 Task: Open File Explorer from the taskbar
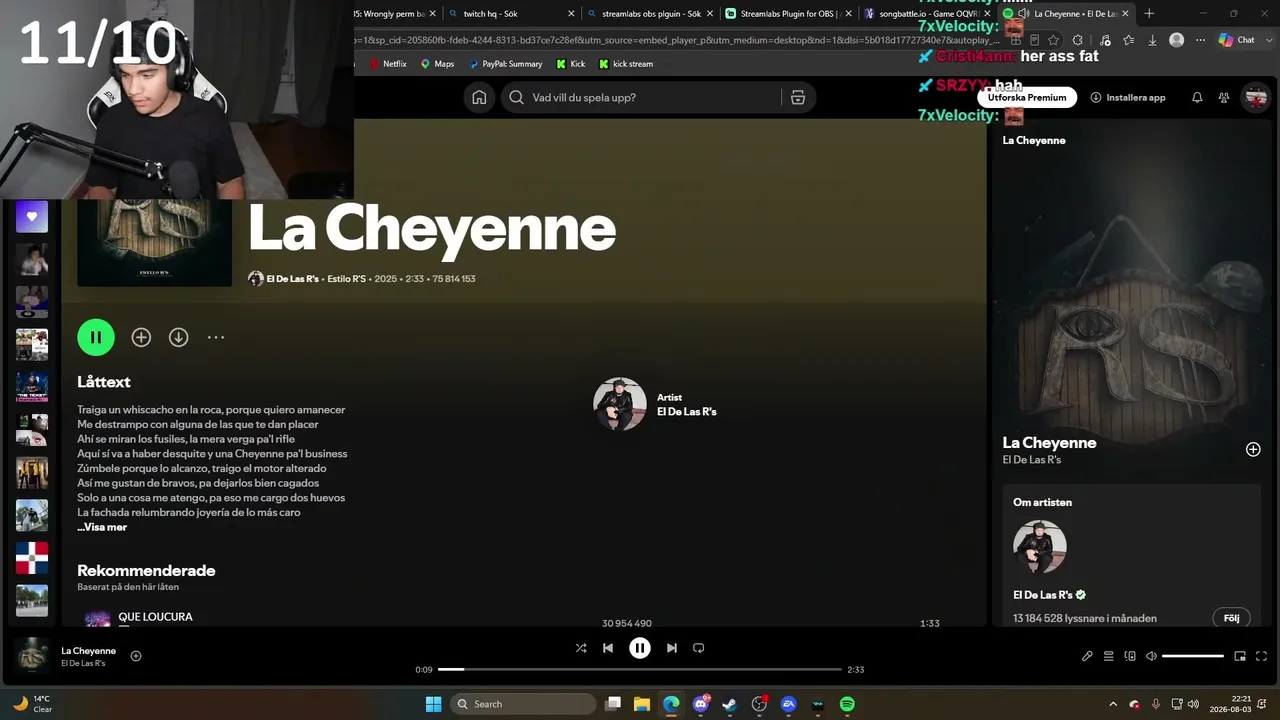(642, 704)
